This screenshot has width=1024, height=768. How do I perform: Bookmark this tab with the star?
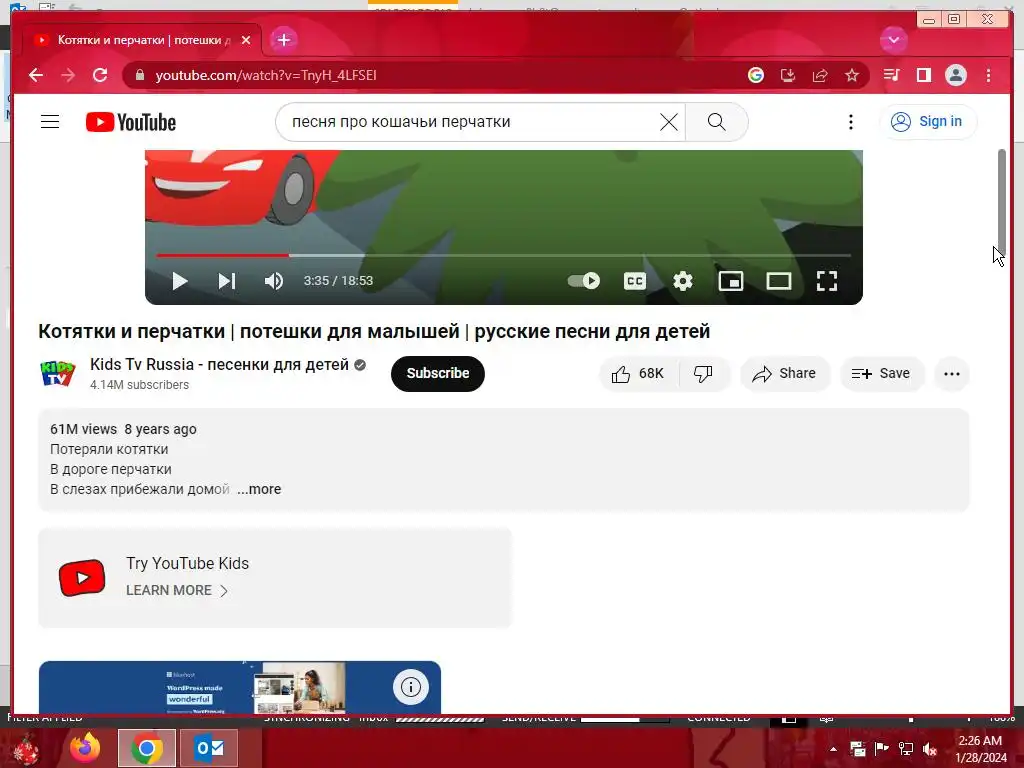tap(852, 75)
